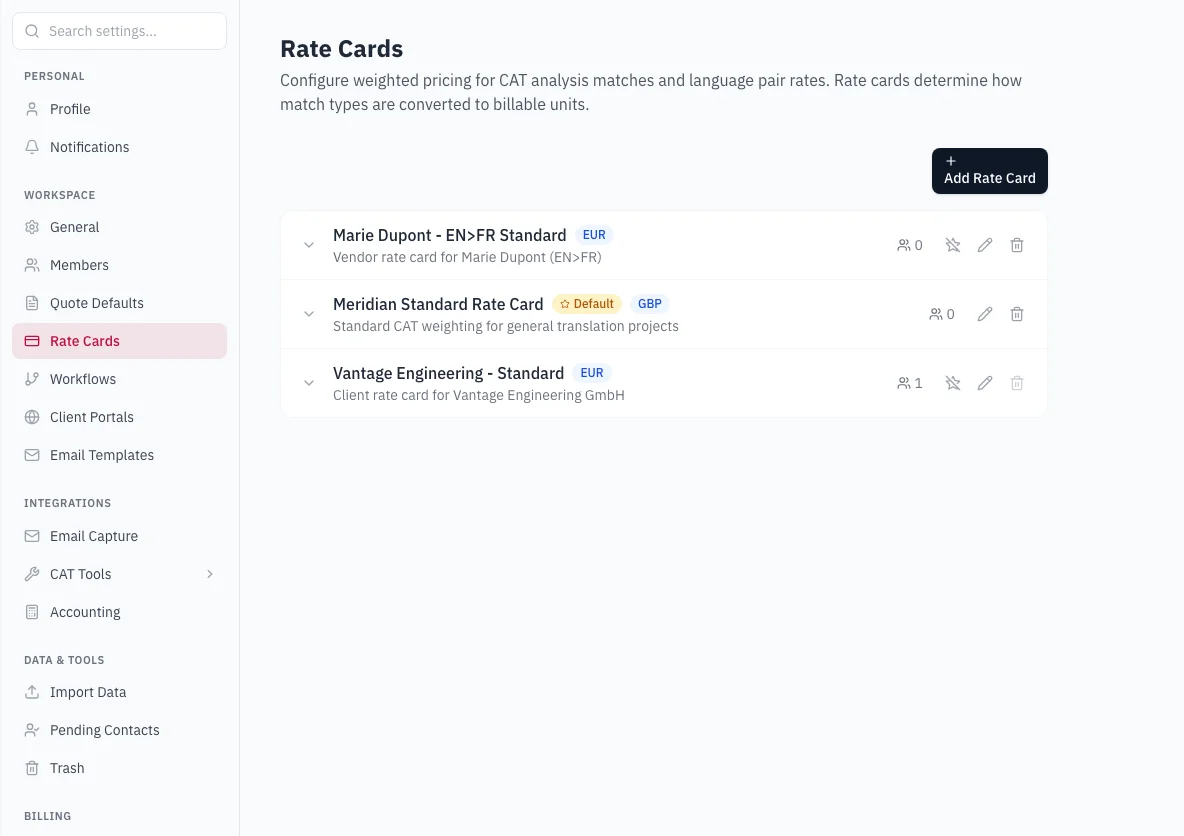Click the branch icon beside Workflows
The image size is (1184, 836).
tap(32, 379)
